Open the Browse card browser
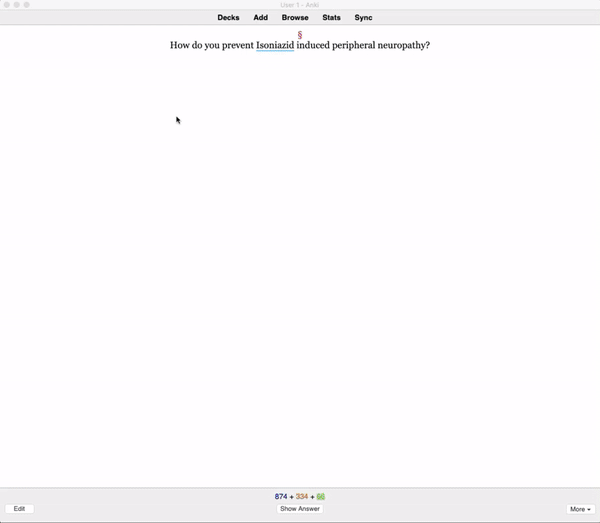 (295, 17)
